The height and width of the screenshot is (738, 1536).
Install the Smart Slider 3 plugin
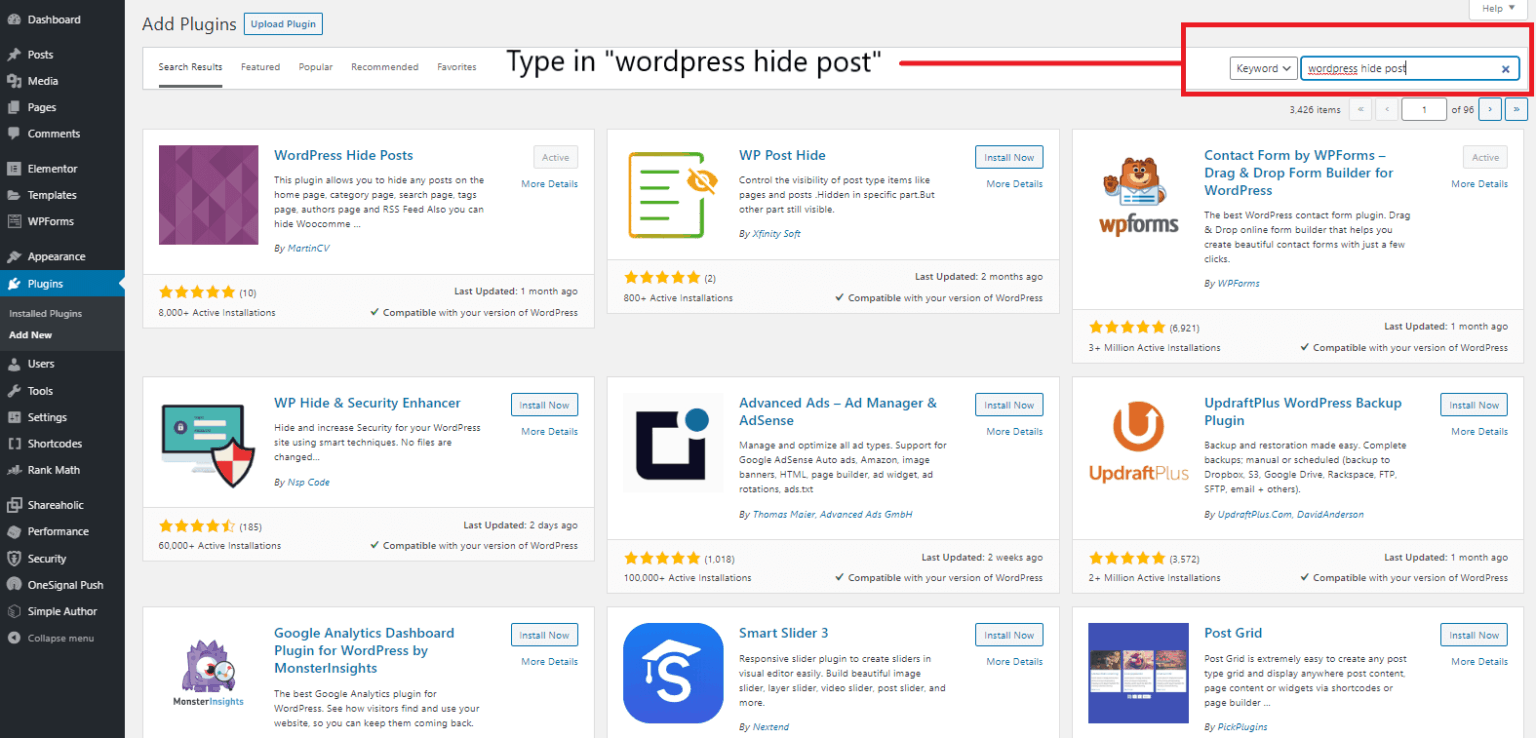1009,635
